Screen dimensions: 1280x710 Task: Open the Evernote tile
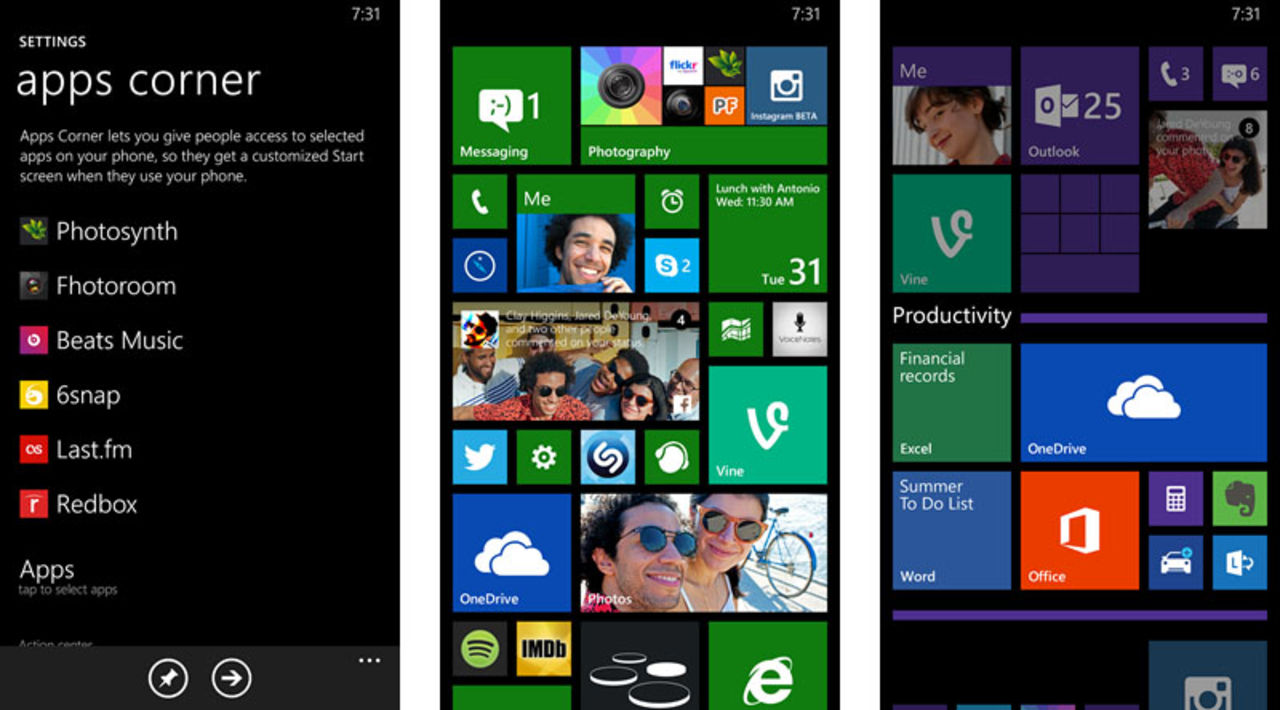click(x=1240, y=498)
